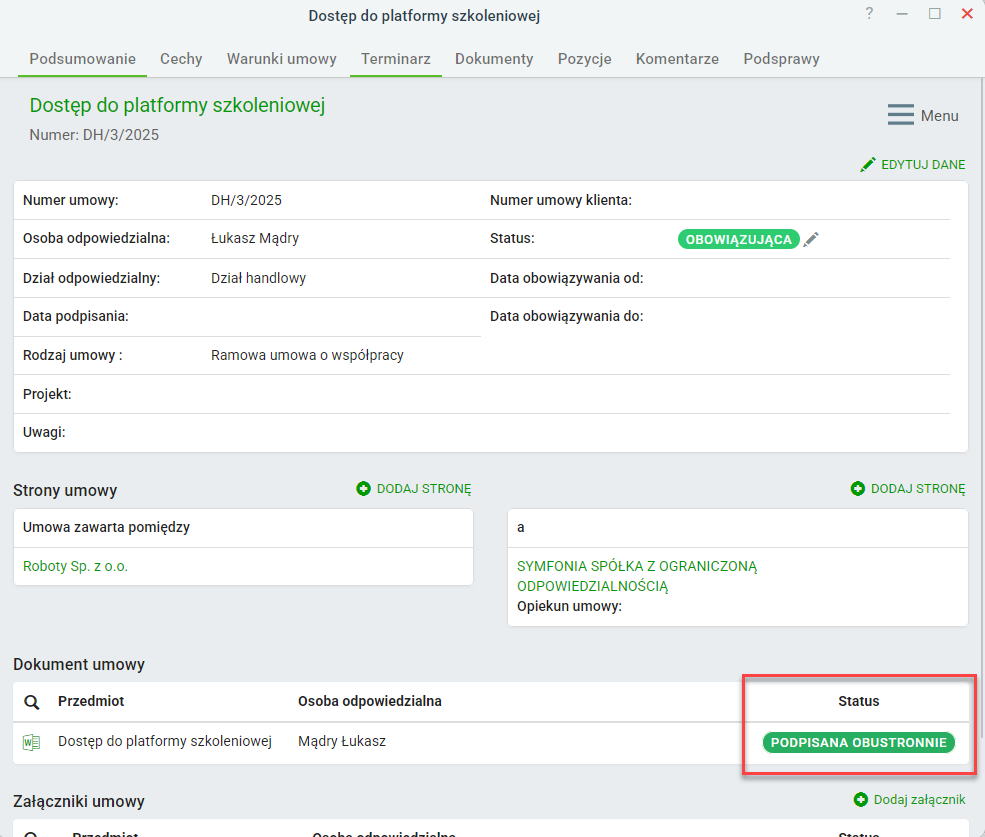Open SYMFONIA SPÓŁKA Z OGRANICZONĄ ODPOWIEDZIALNOŚCIĄ link
The height and width of the screenshot is (837, 985).
(637, 576)
